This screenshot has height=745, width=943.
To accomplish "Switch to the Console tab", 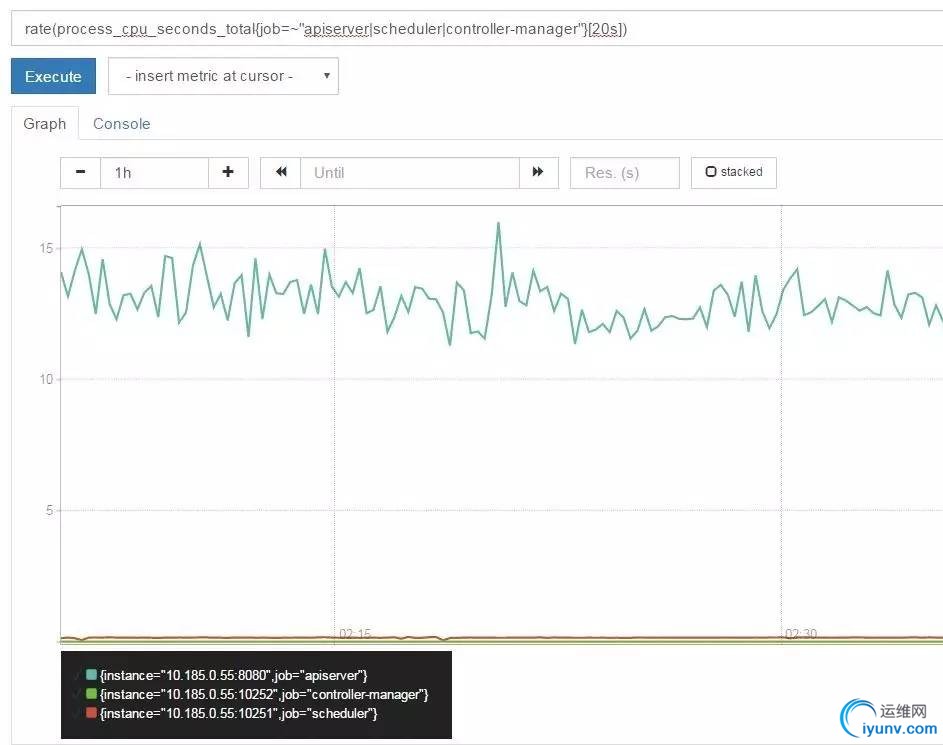I will coord(121,124).
